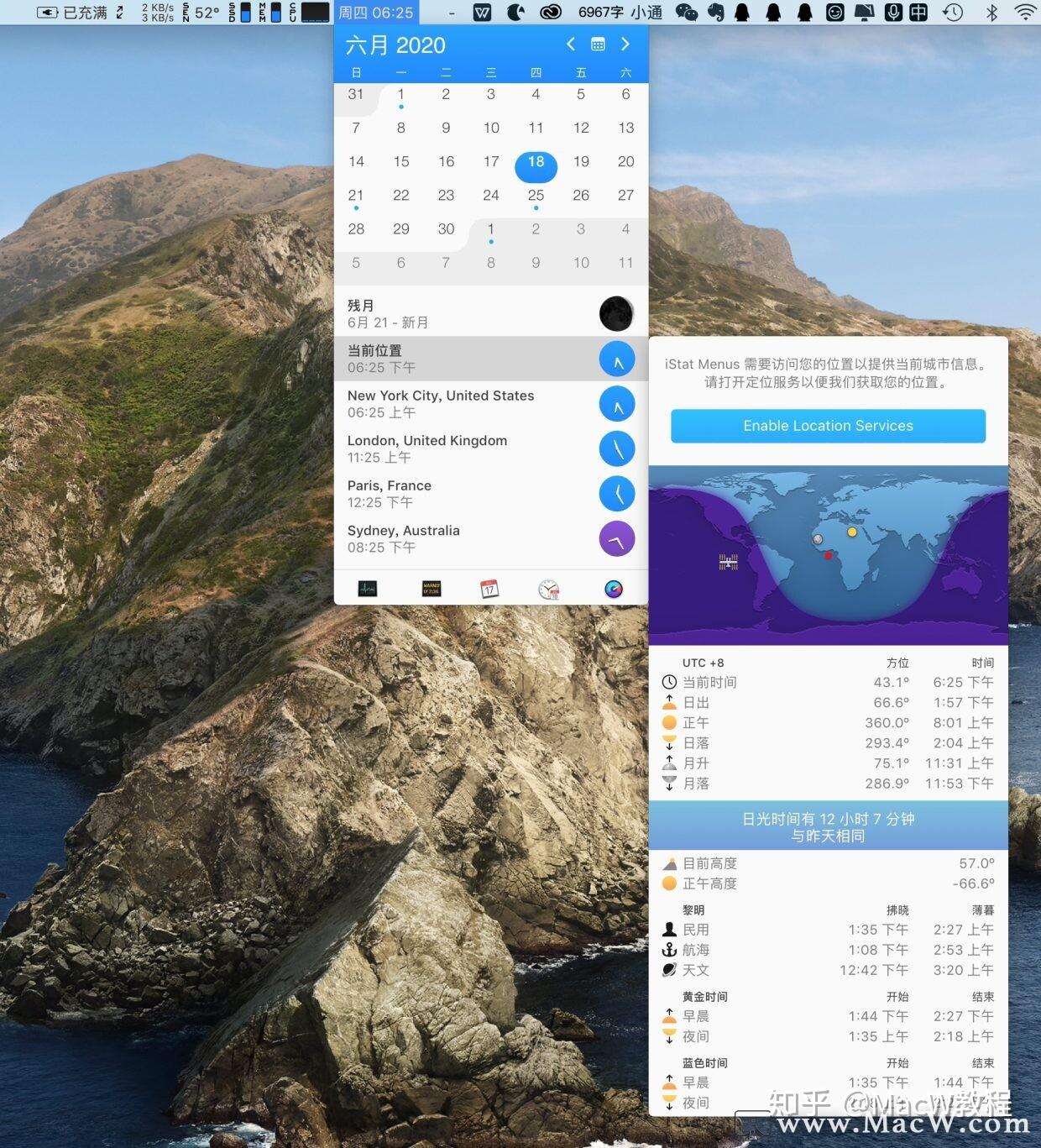Click the calendar app icon at the panel bottom

coord(490,589)
